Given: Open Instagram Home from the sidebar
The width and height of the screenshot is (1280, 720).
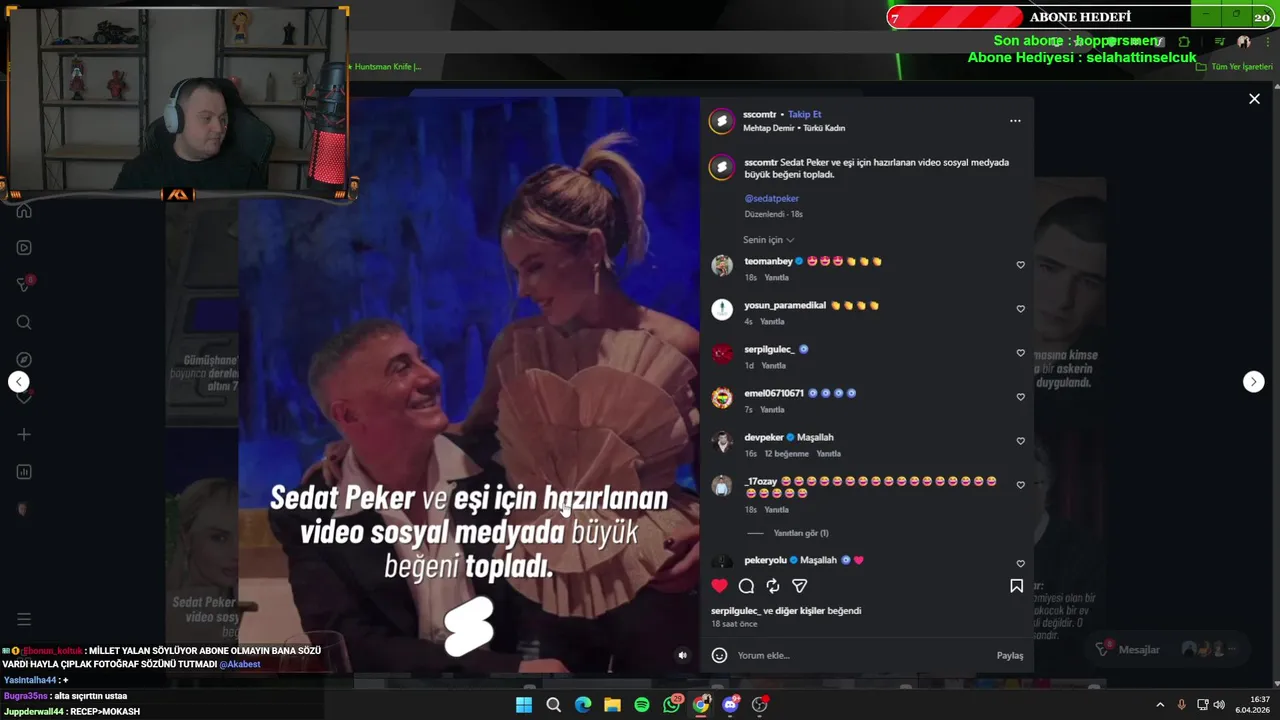Looking at the screenshot, I should pos(24,210).
